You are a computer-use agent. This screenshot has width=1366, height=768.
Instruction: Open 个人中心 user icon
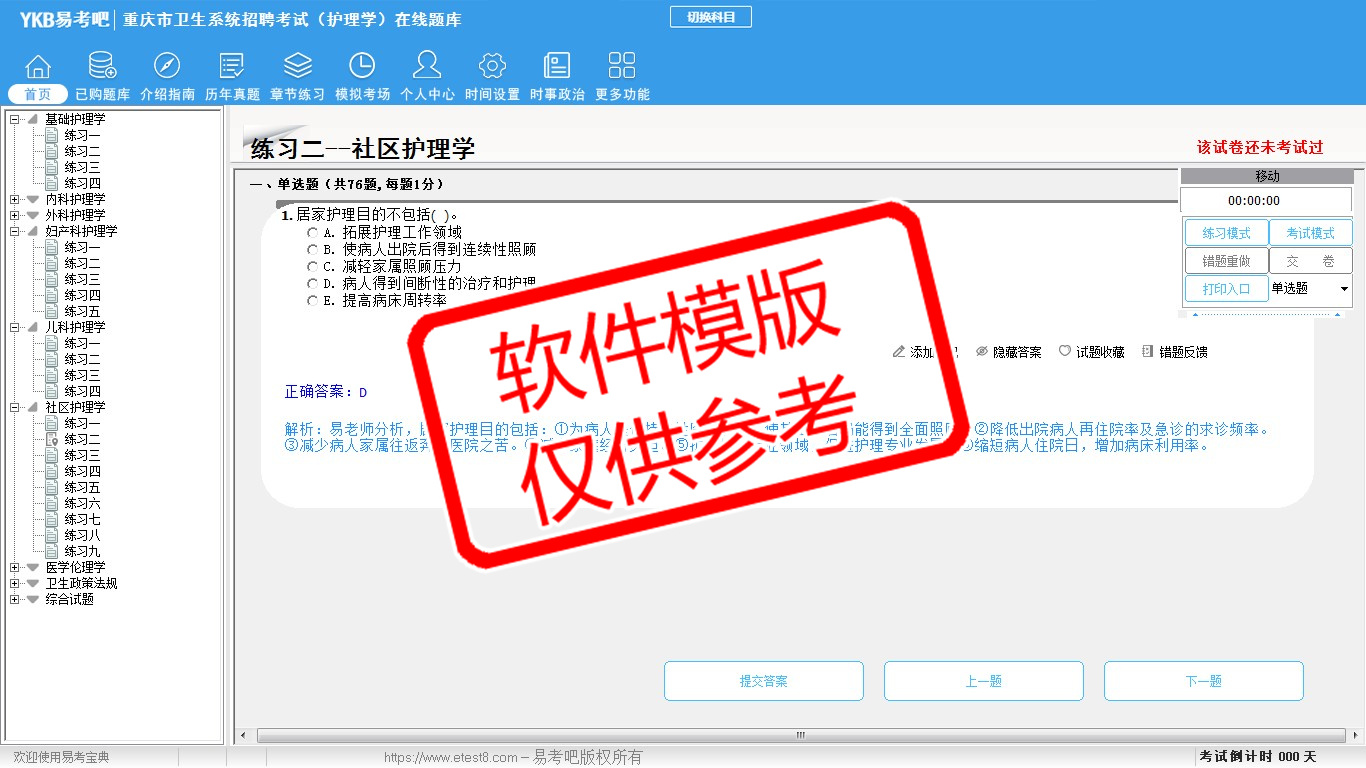[427, 67]
